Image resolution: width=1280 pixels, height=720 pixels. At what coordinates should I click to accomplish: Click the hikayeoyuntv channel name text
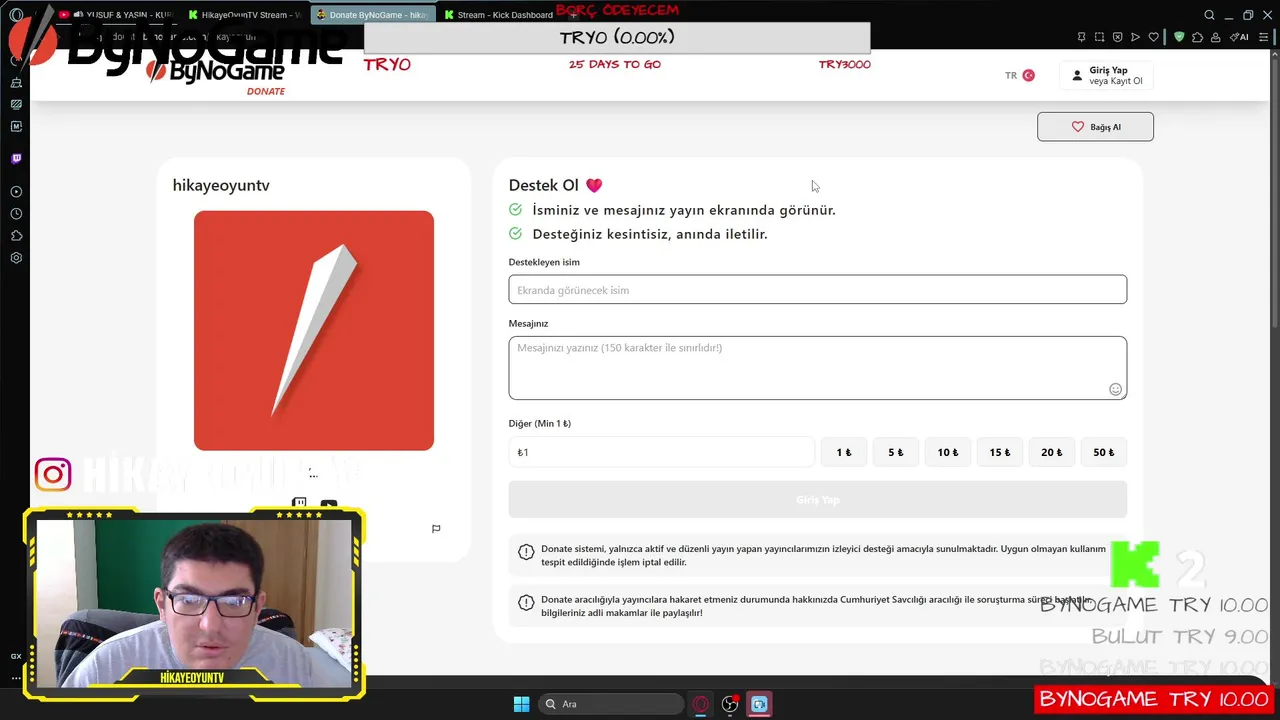coord(221,186)
